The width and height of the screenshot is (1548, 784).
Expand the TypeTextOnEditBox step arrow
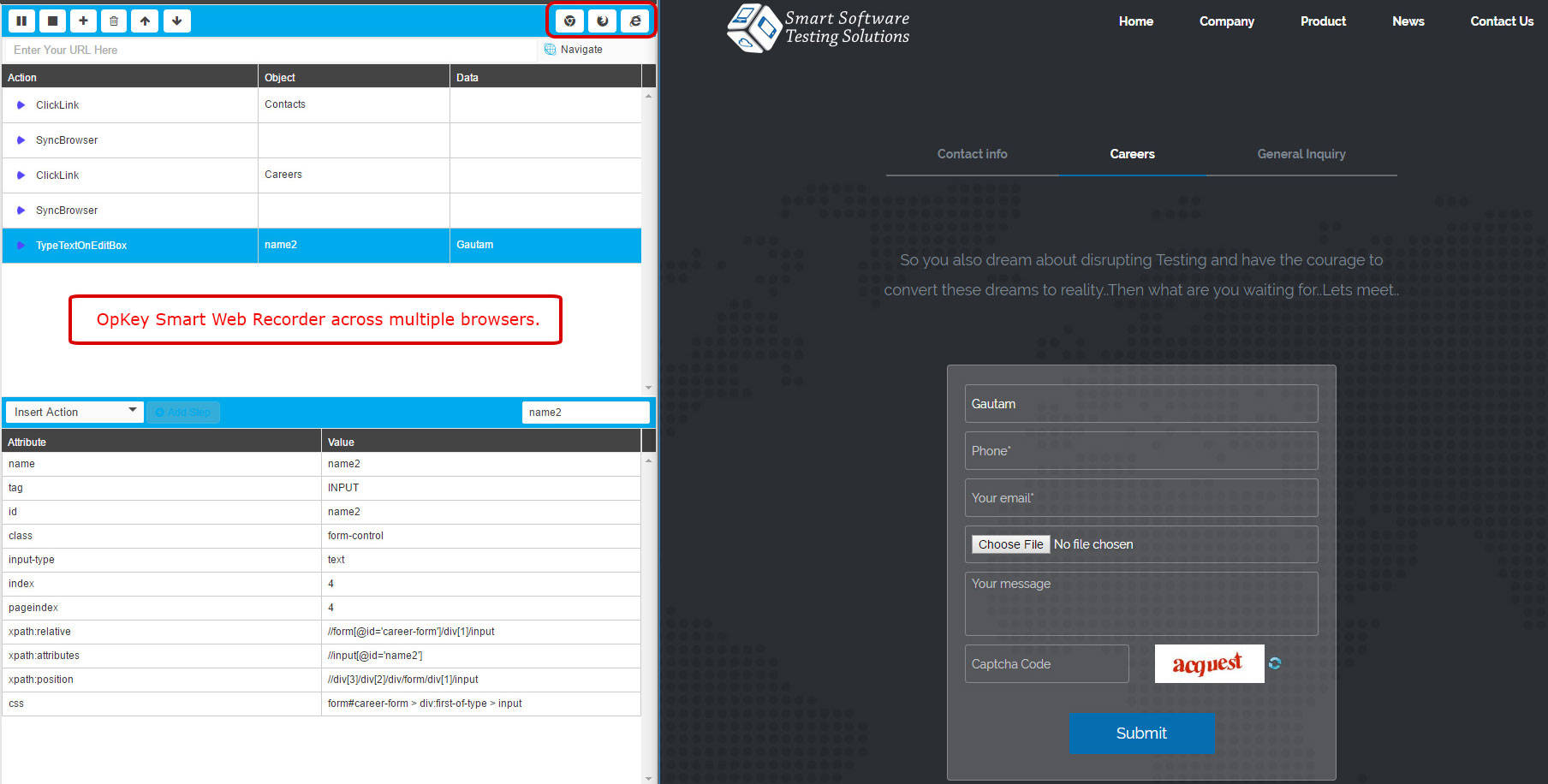click(21, 246)
